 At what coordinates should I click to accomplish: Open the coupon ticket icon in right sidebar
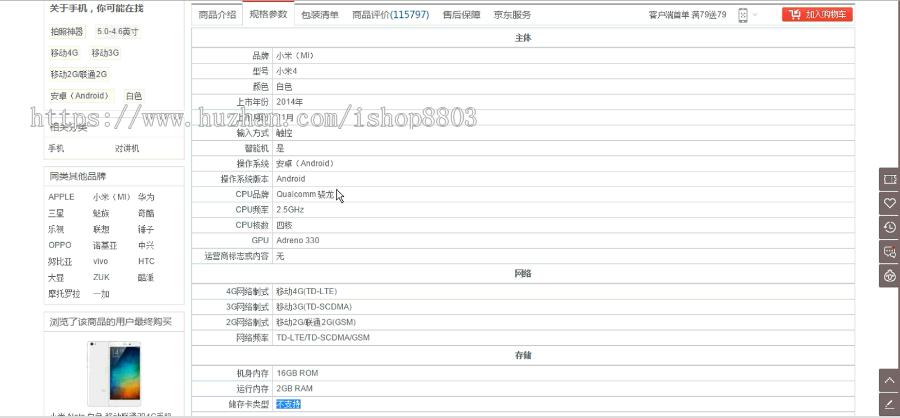[889, 180]
